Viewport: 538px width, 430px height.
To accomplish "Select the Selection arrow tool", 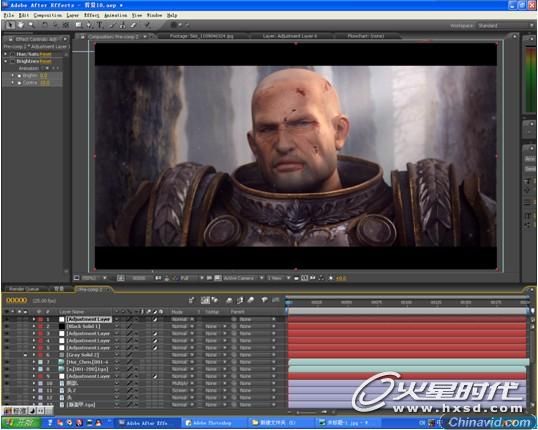I will point(10,25).
